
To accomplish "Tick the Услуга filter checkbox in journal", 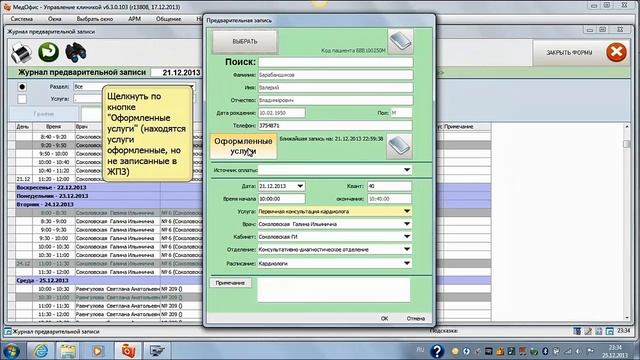I will (22, 99).
